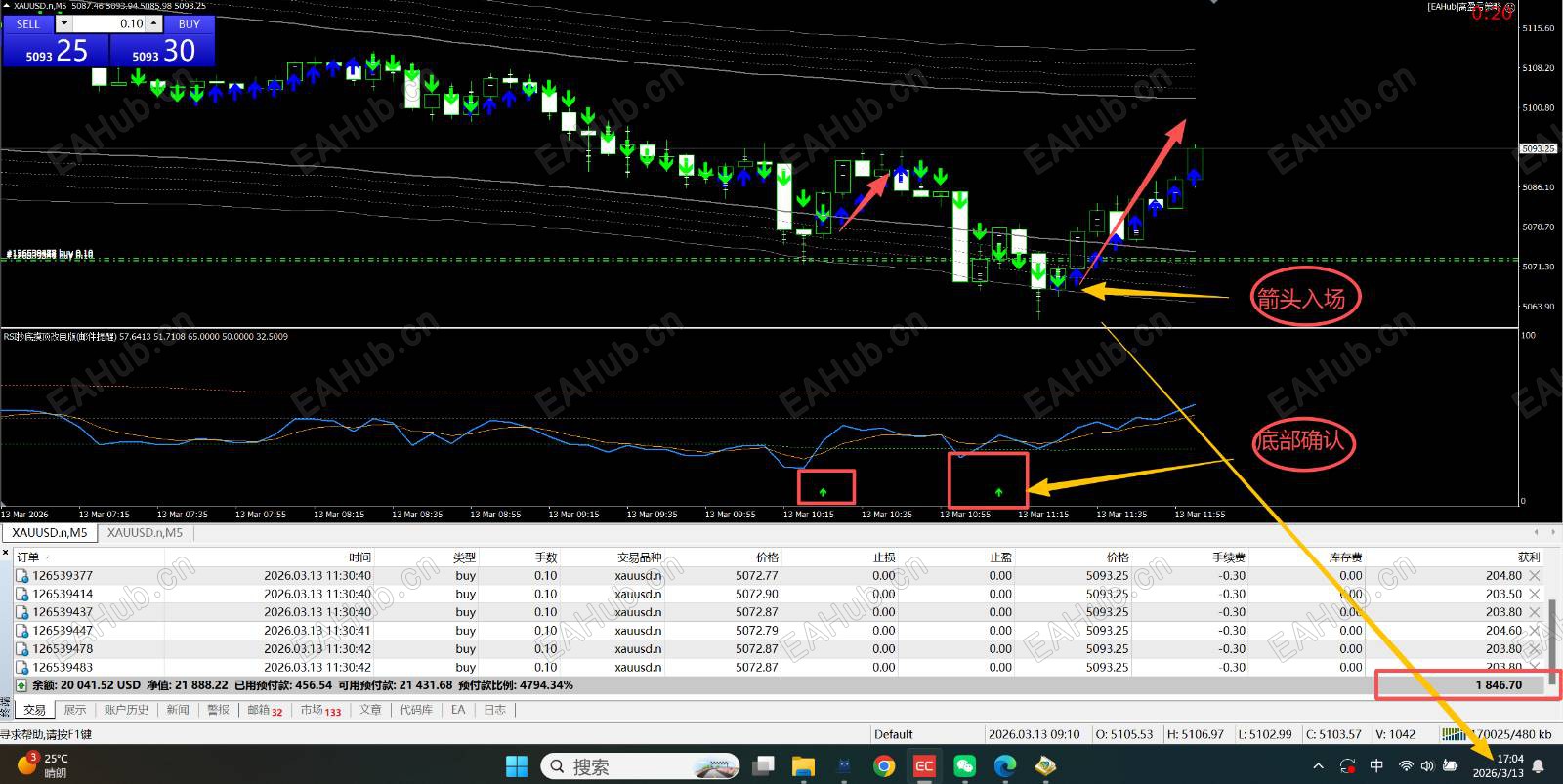Open Task View on the taskbar
This screenshot has width=1563, height=784.
(x=764, y=765)
